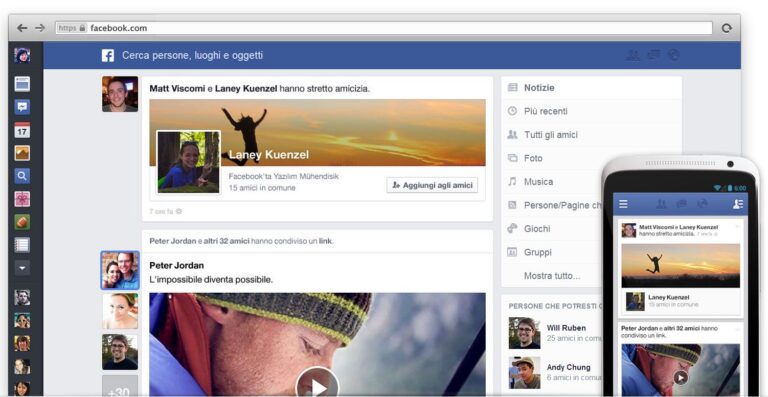This screenshot has height=397, width=768.
Task: Click the 'Aggiungi agli amici' button
Action: tap(432, 186)
